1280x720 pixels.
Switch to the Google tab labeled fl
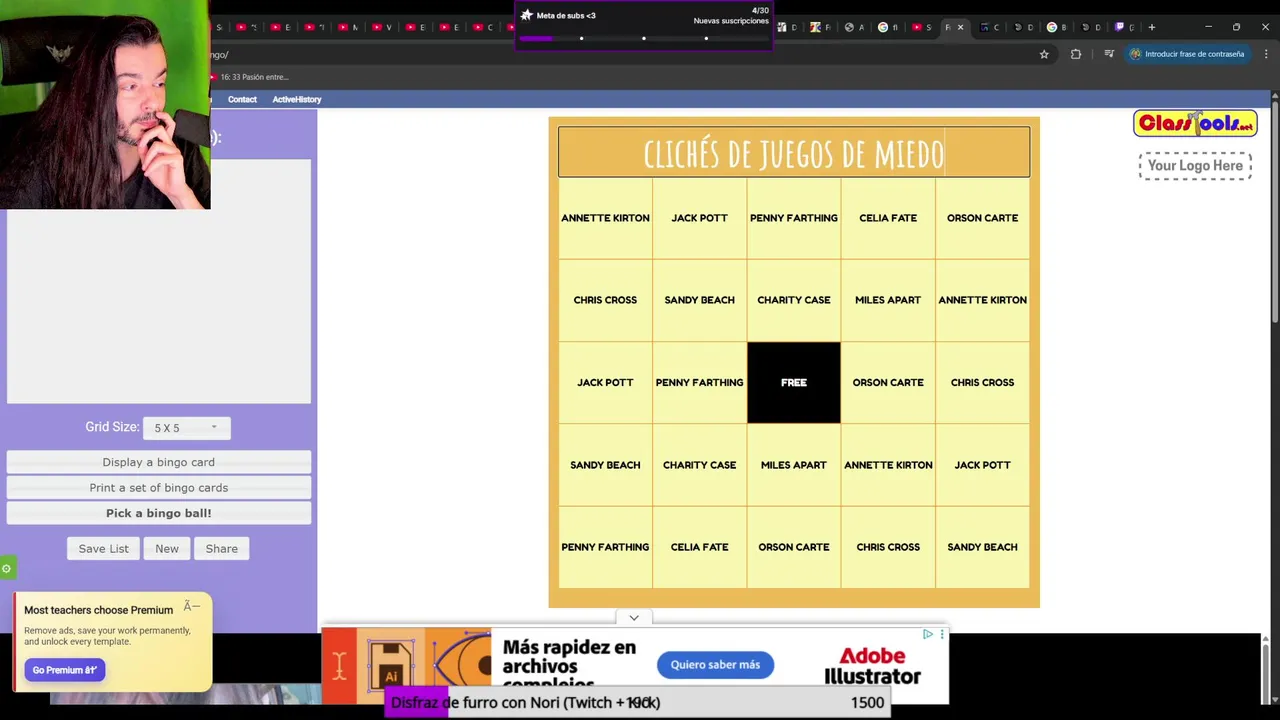click(887, 27)
